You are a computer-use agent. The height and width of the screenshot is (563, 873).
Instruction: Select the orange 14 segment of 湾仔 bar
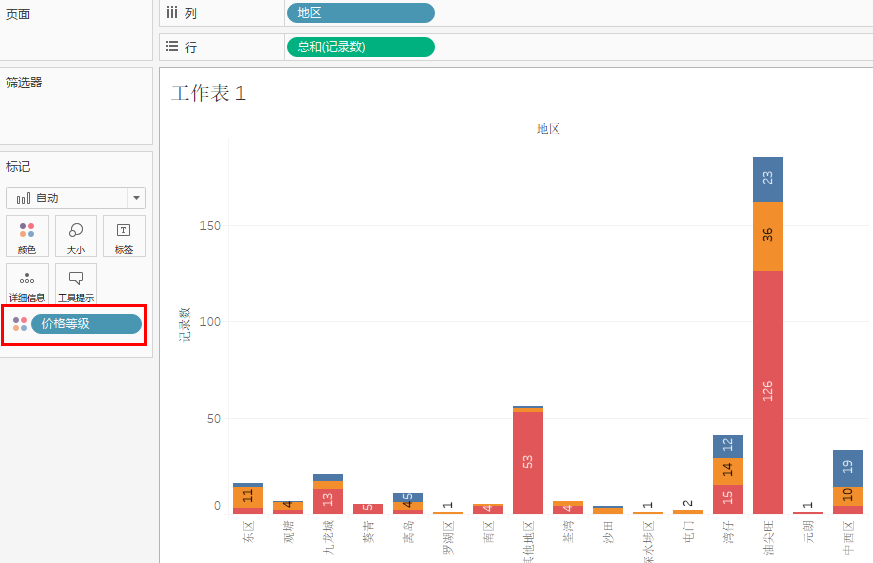pos(728,472)
